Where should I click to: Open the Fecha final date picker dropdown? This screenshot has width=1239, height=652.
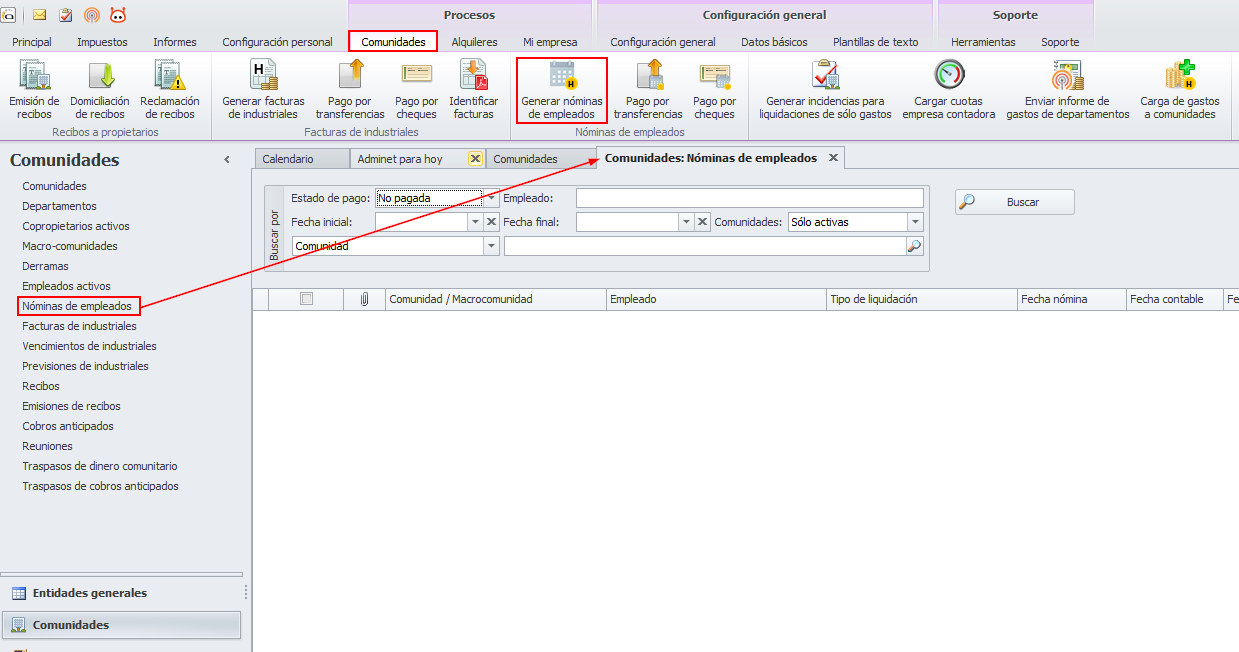687,222
